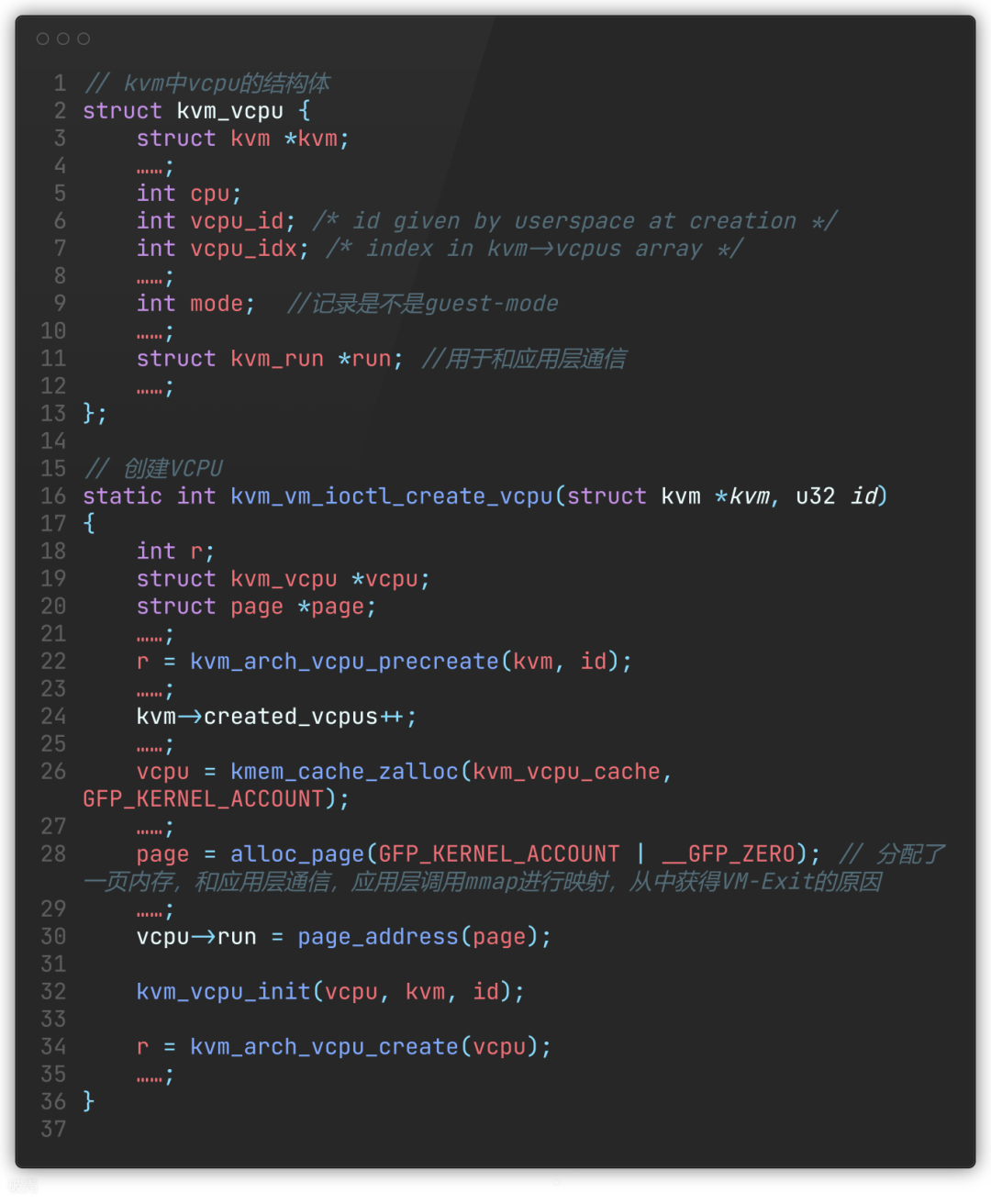
Task: Click the guest-mode comment on line 9
Action: [x=423, y=304]
